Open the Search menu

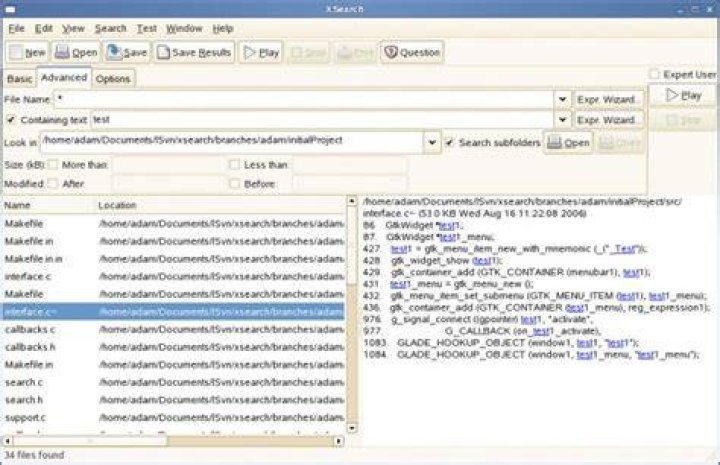point(110,28)
